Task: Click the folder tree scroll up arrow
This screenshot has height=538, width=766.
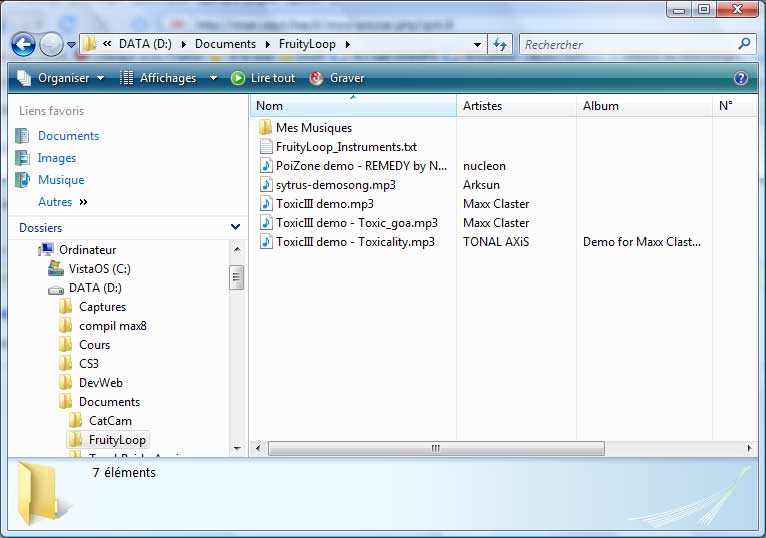Action: 237,250
